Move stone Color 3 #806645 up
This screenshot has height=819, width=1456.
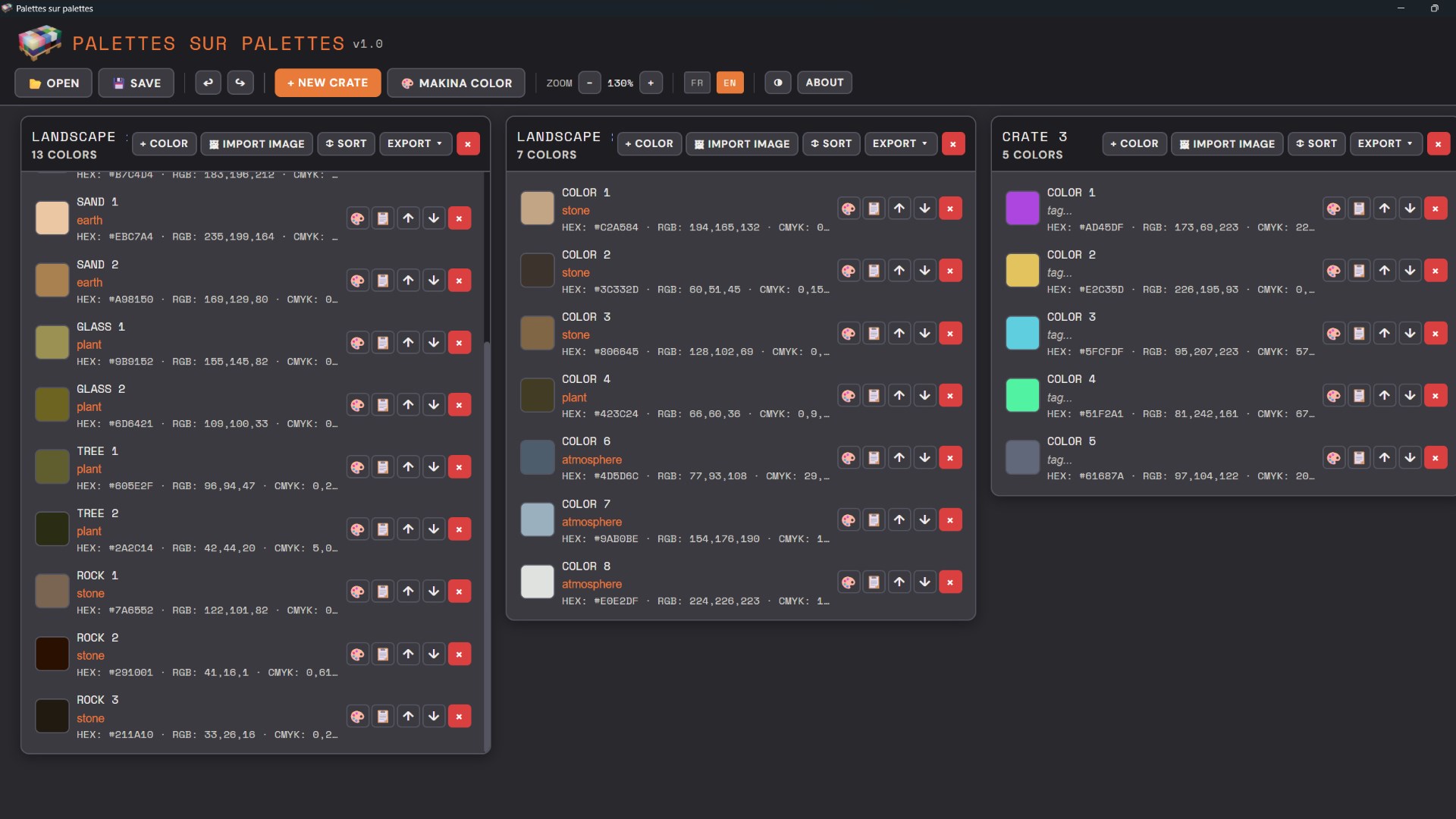pyautogui.click(x=899, y=333)
